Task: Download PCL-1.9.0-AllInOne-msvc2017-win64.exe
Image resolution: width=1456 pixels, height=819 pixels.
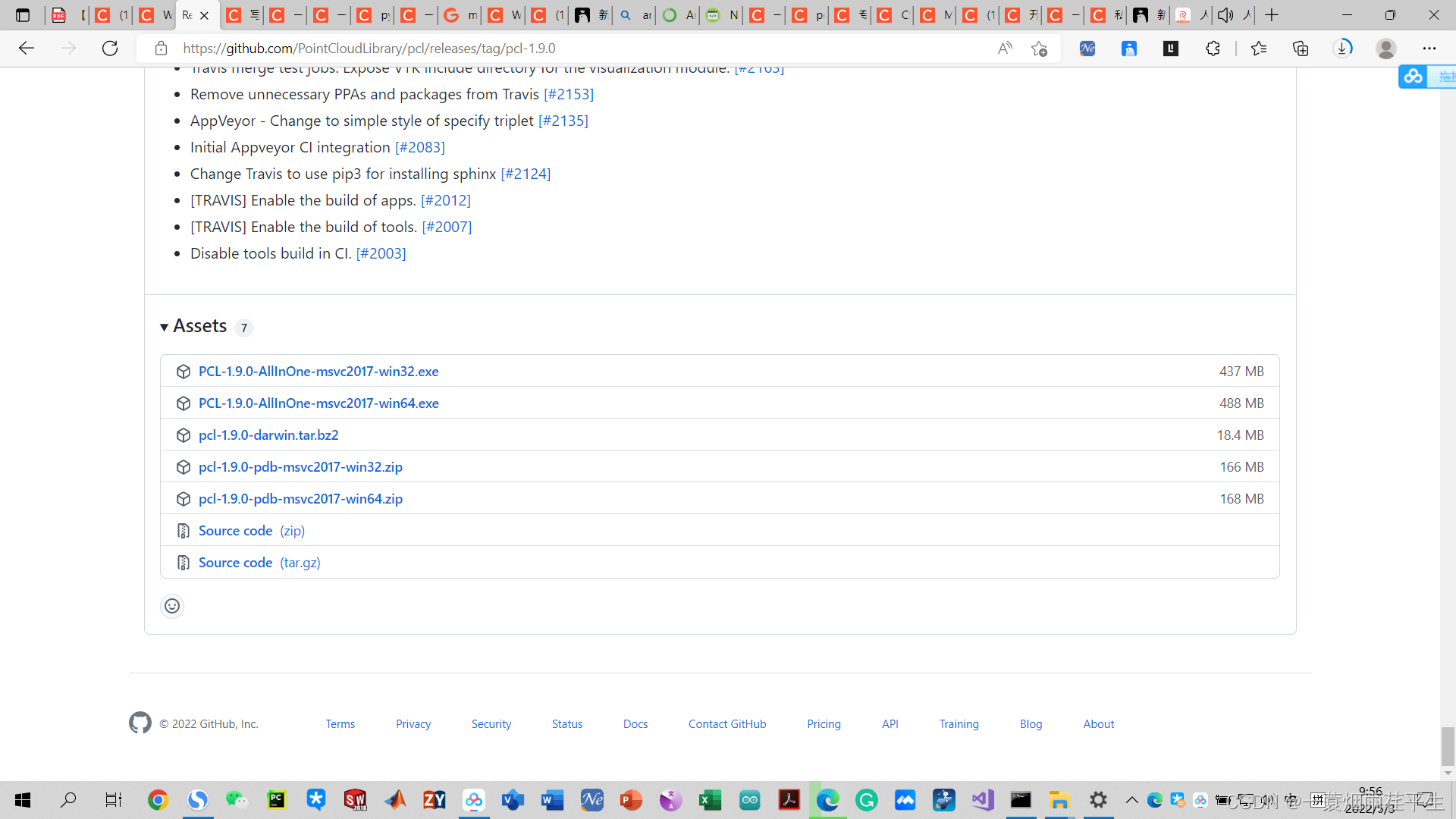Action: 318,403
